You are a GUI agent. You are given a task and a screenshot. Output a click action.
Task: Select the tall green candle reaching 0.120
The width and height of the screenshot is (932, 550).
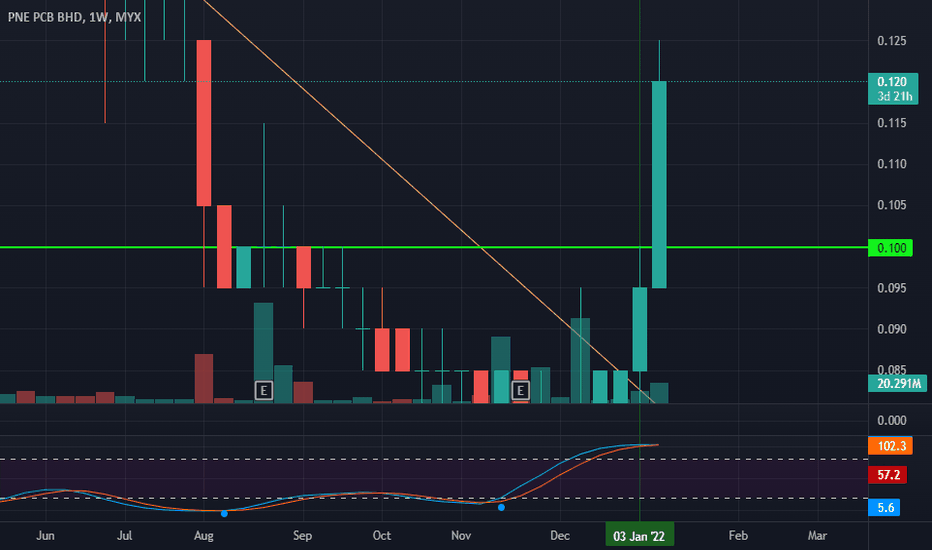tap(659, 185)
